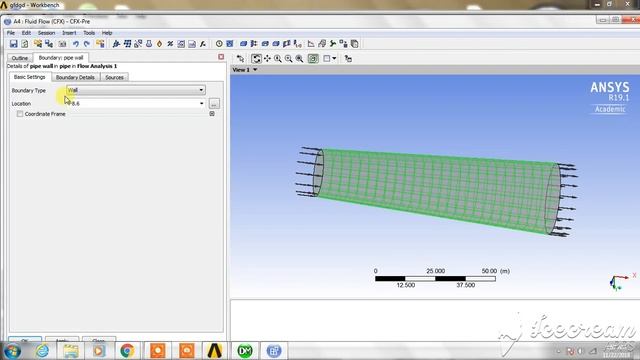Expand the Coordinate Frame section toggle

212,114
